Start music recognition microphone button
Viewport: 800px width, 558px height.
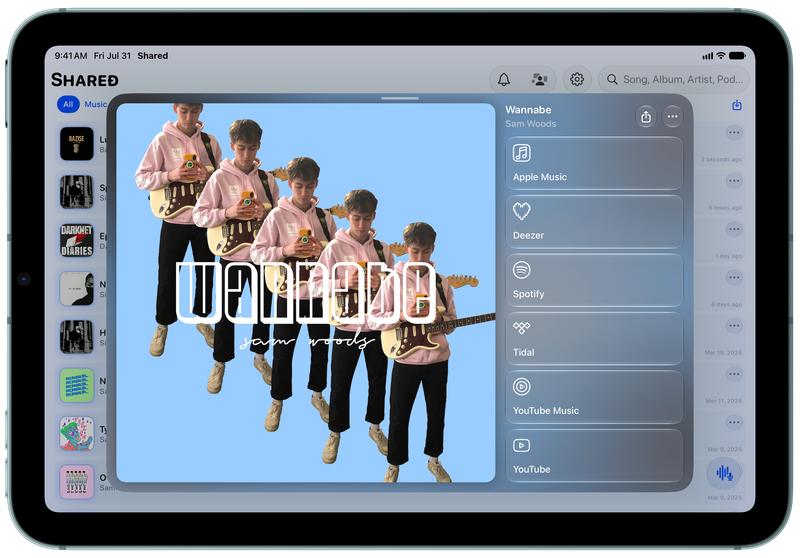pyautogui.click(x=724, y=473)
